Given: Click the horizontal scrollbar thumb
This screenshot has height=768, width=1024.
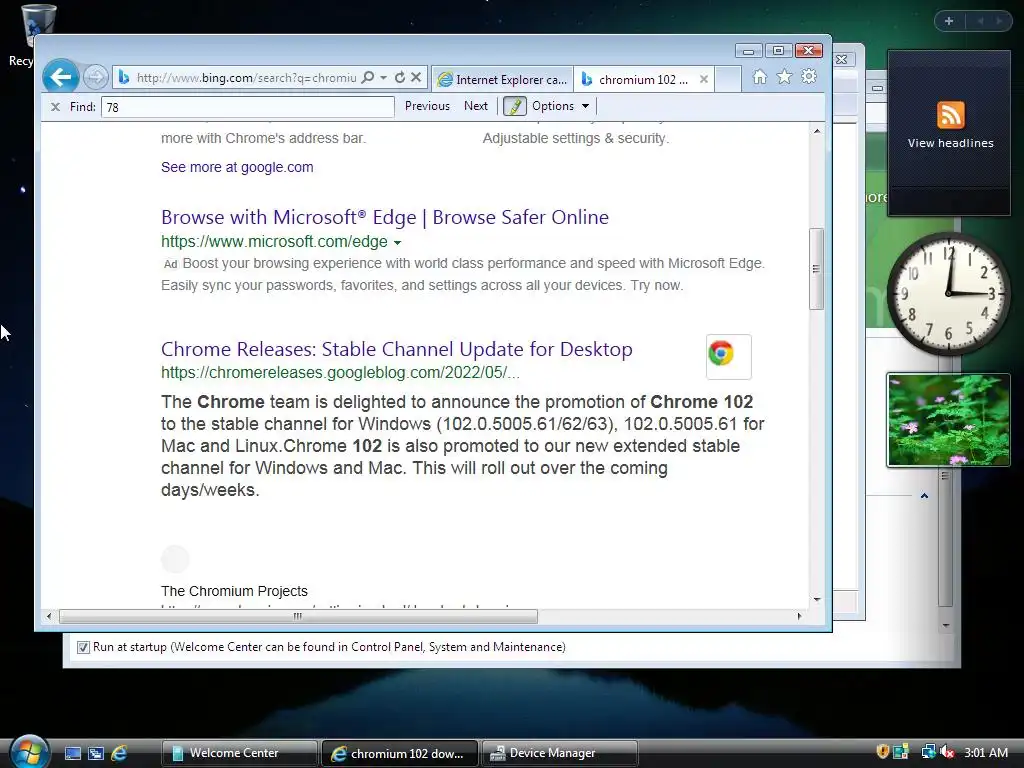Looking at the screenshot, I should (298, 616).
